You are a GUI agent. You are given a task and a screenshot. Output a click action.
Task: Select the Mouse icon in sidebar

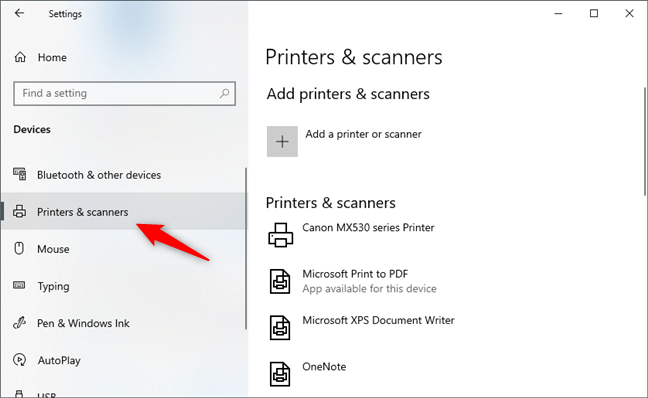click(19, 248)
